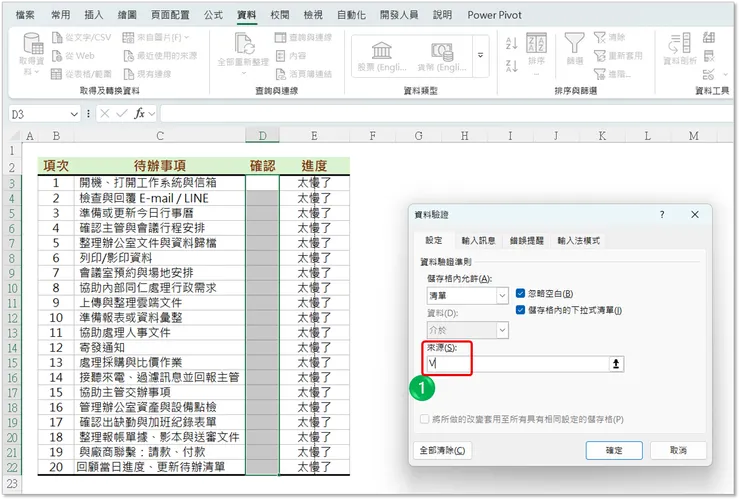Open 最近使用的來源 recent sources
Screen dimensions: 740x500
tap(160, 56)
